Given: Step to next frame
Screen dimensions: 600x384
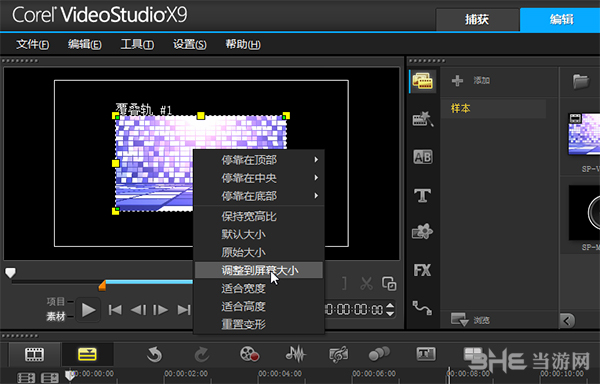Looking at the screenshot, I should 160,310.
